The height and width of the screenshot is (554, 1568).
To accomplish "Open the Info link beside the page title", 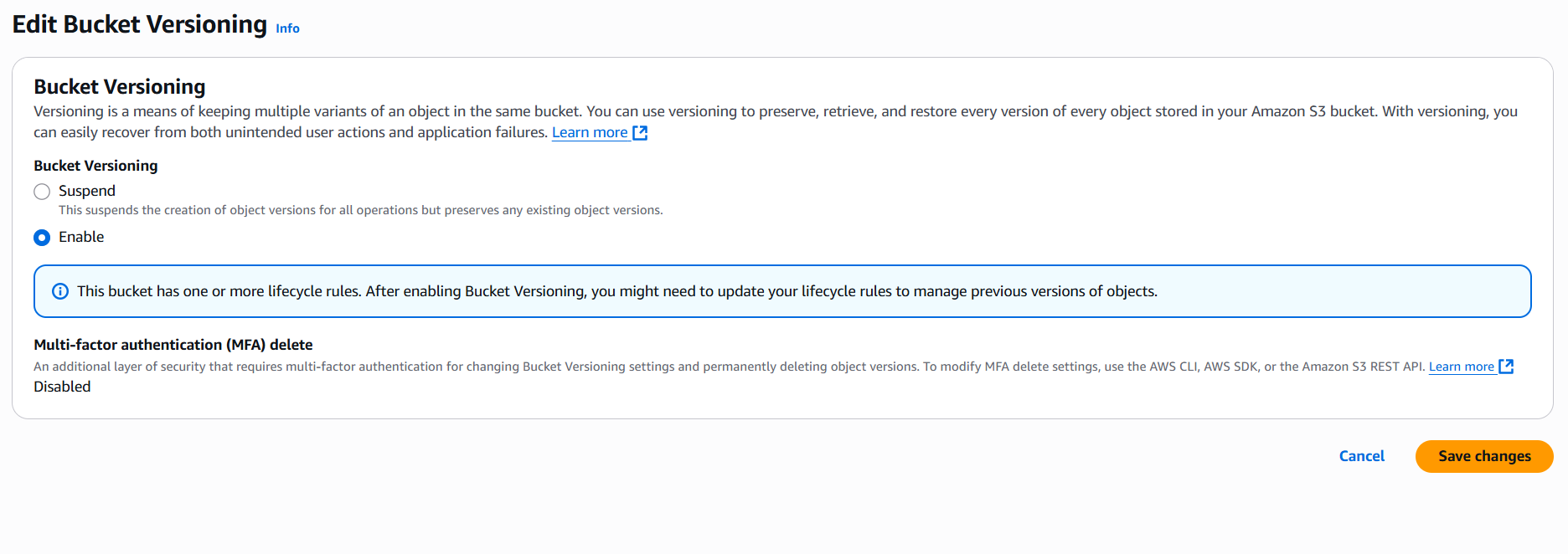I will [x=287, y=28].
